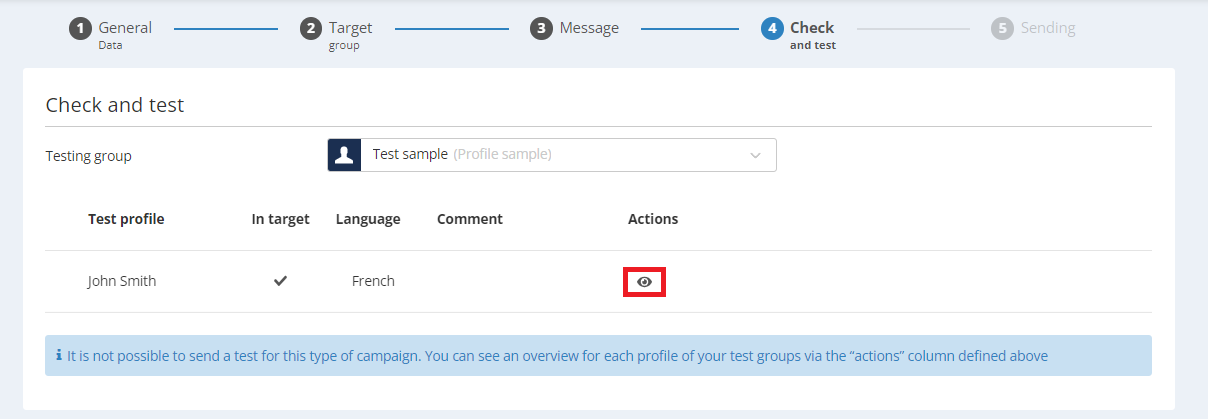Image resolution: width=1208 pixels, height=419 pixels.
Task: Click the Language column header
Action: click(368, 219)
